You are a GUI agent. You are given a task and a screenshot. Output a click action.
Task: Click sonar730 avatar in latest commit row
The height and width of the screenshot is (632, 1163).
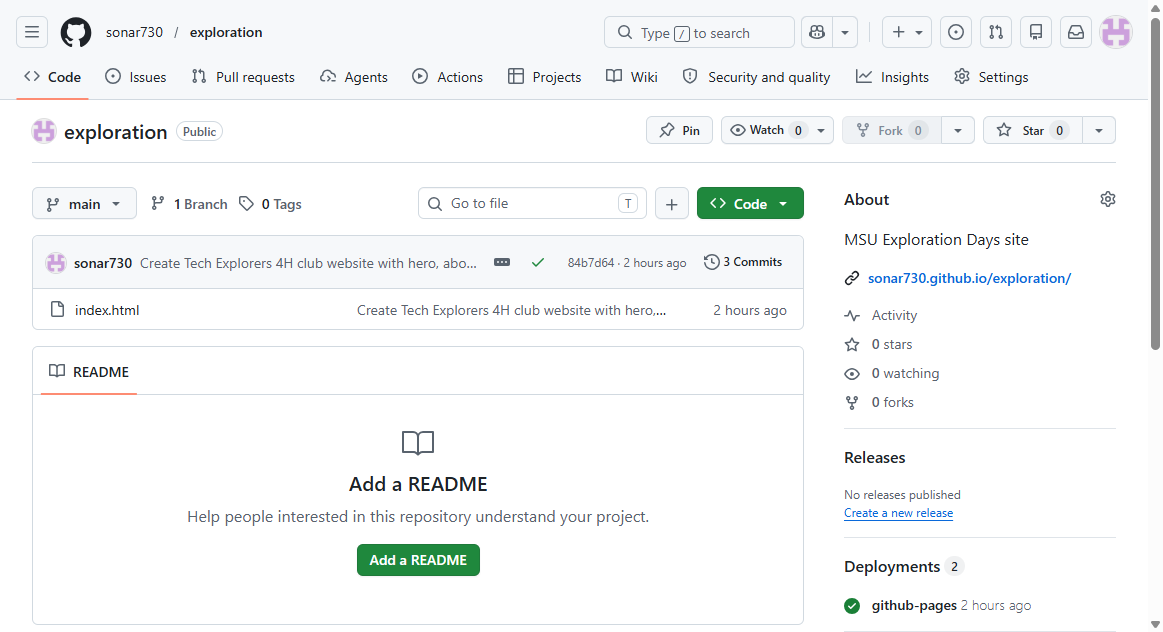tap(56, 263)
